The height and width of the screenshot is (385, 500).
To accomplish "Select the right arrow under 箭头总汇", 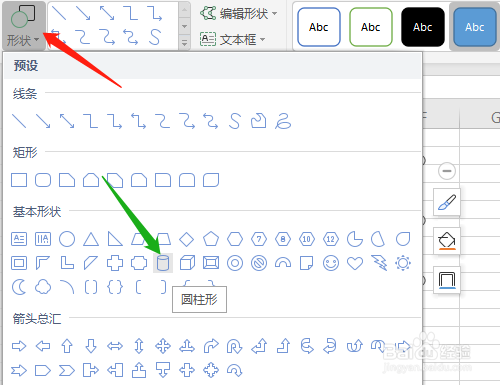I will point(19,346).
